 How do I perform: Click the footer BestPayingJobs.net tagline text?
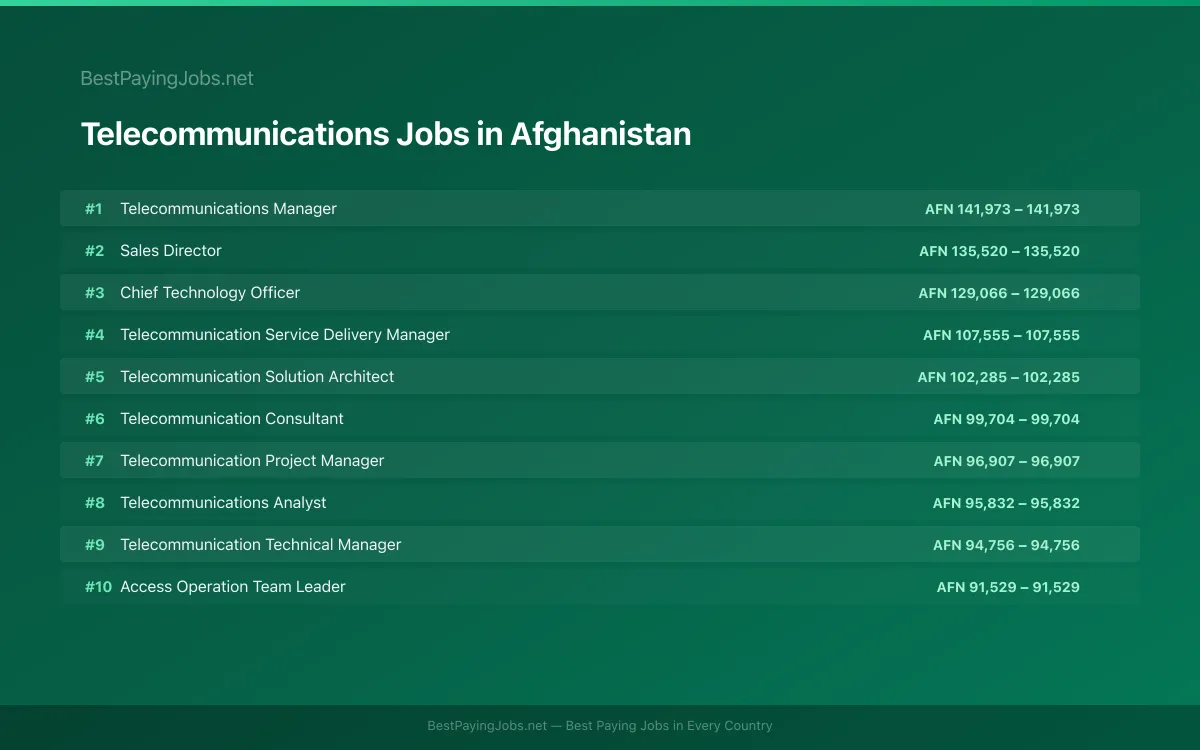pyautogui.click(x=600, y=726)
